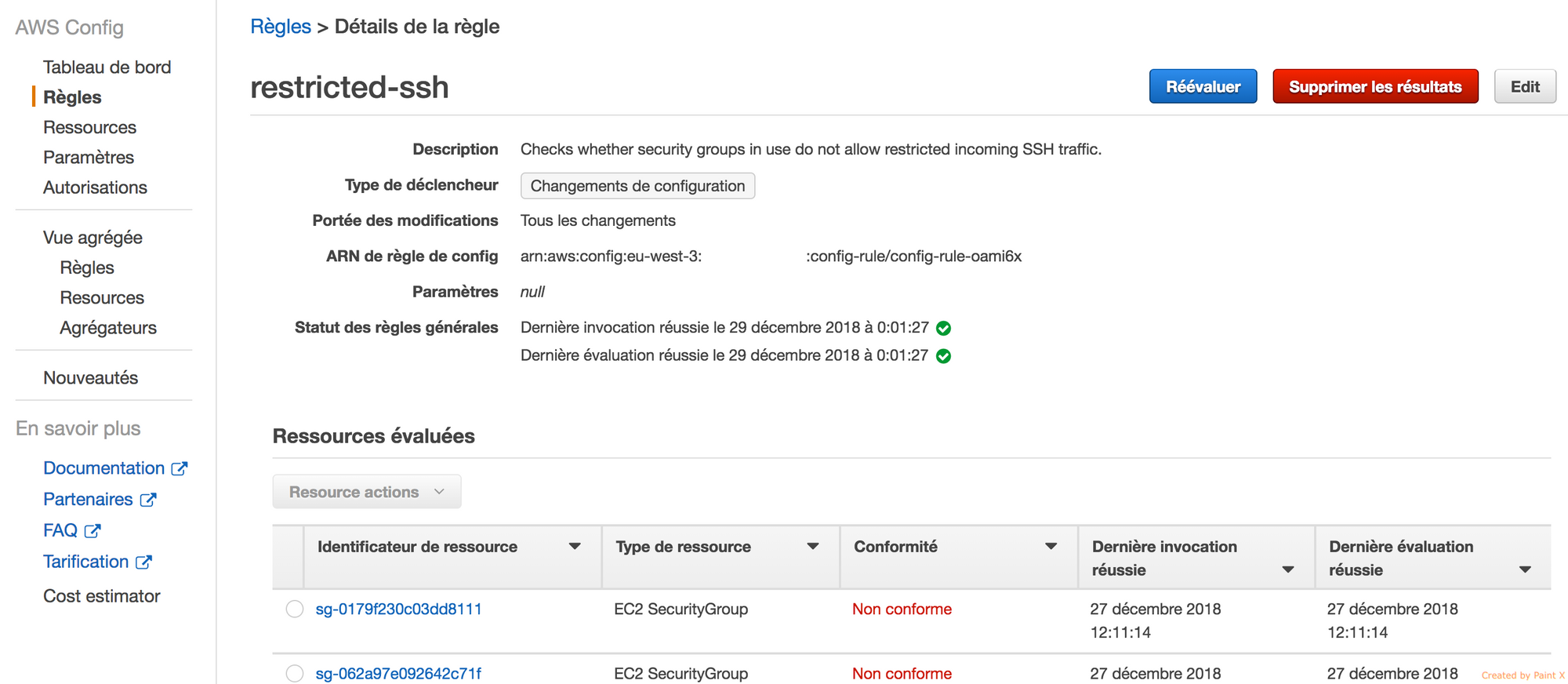Viewport: 1568px width, 684px height.
Task: Click external-link icon beside Tarification
Action: (143, 562)
